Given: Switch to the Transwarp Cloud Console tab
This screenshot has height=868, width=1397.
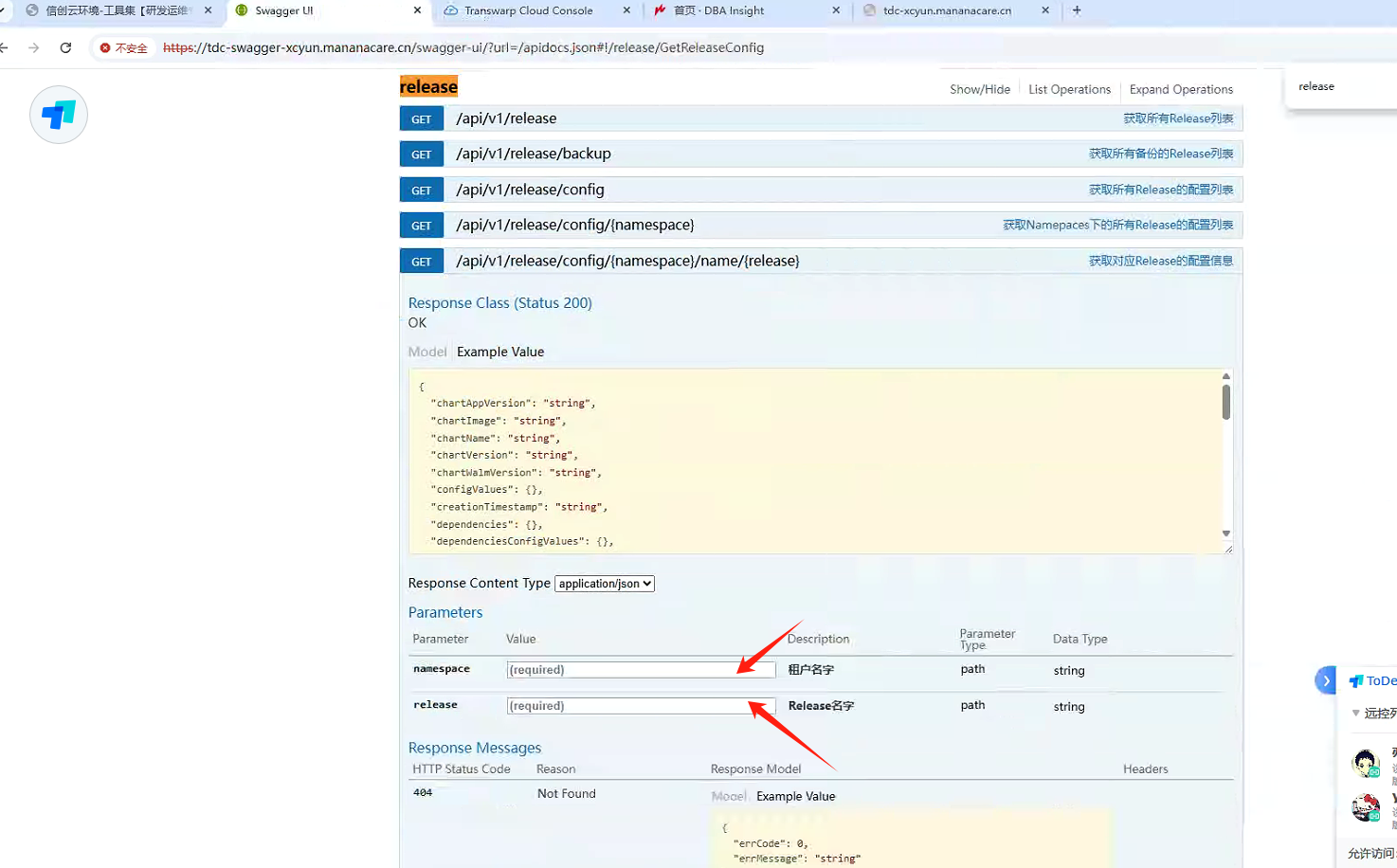Looking at the screenshot, I should [x=528, y=10].
